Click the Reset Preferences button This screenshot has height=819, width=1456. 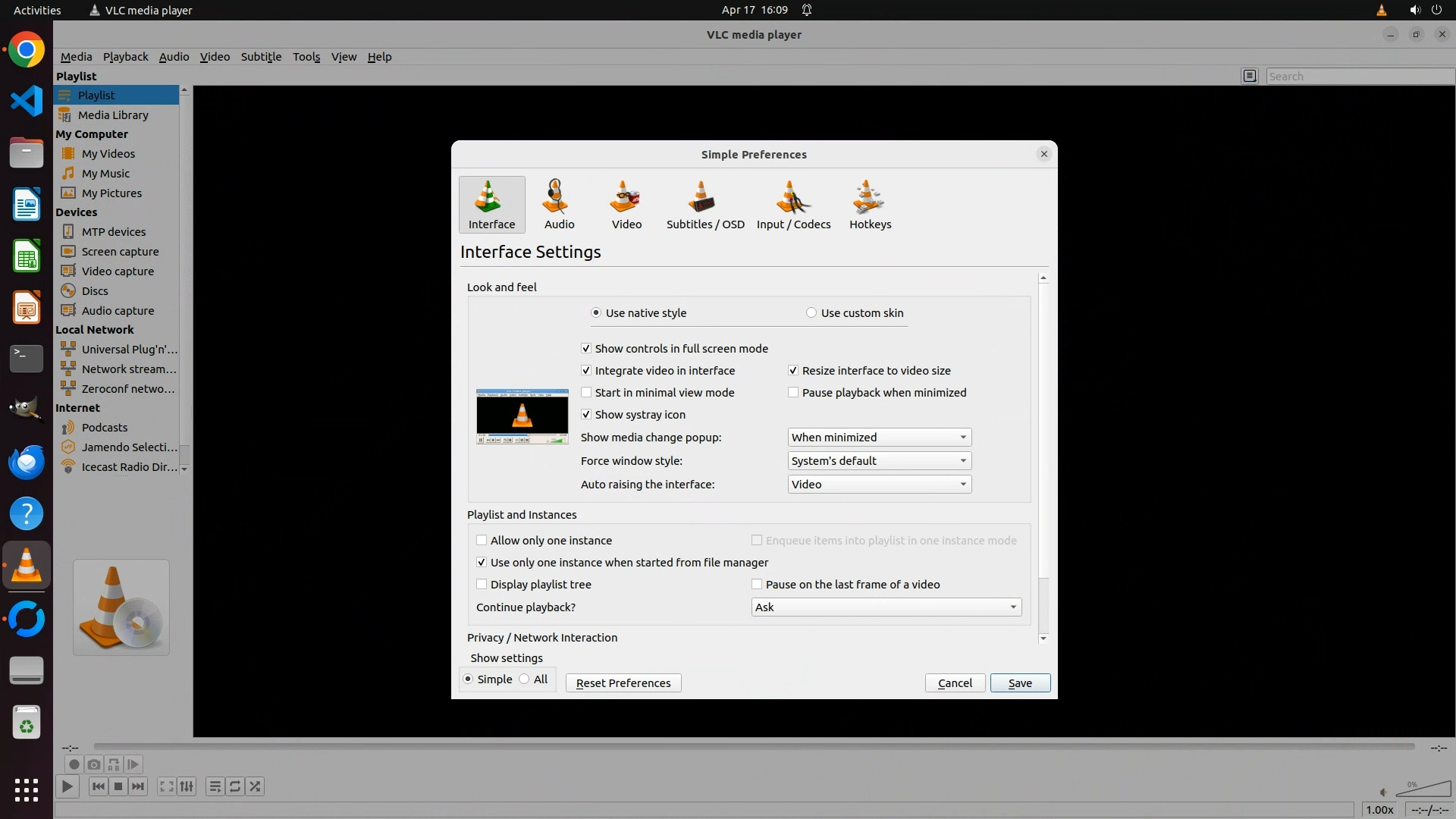click(x=623, y=683)
